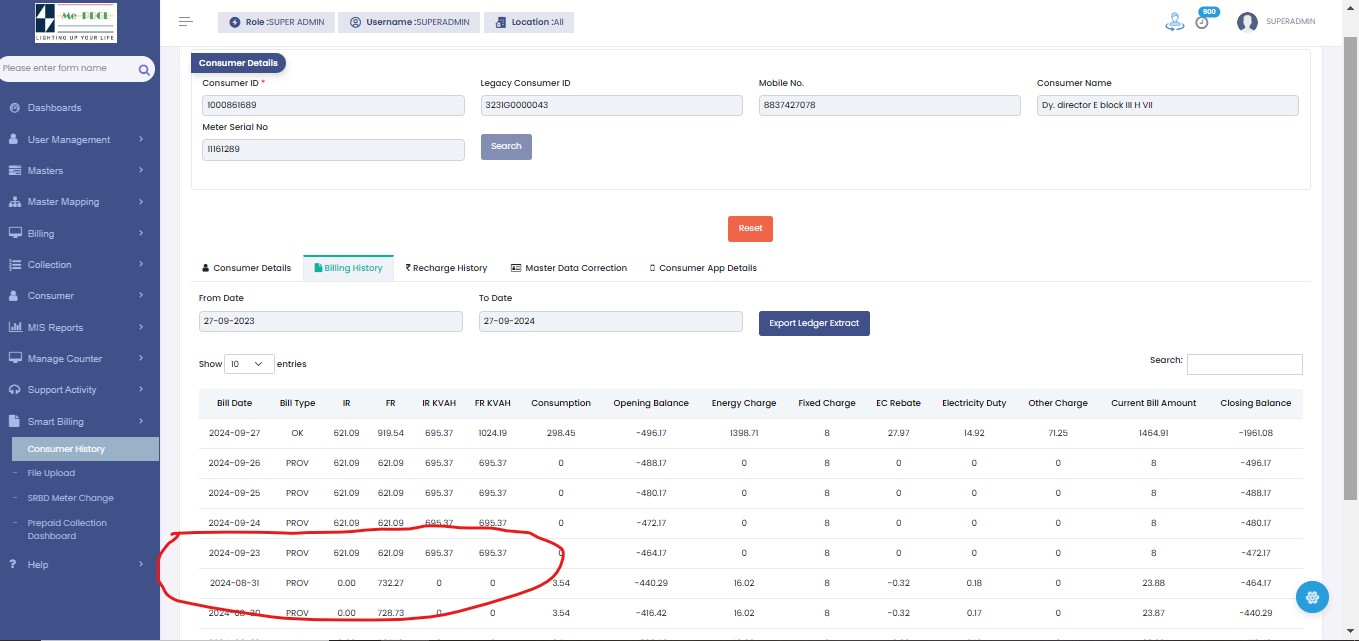Expand the Billing menu chevron
Viewport: 1359px width, 641px height.
pyautogui.click(x=141, y=233)
